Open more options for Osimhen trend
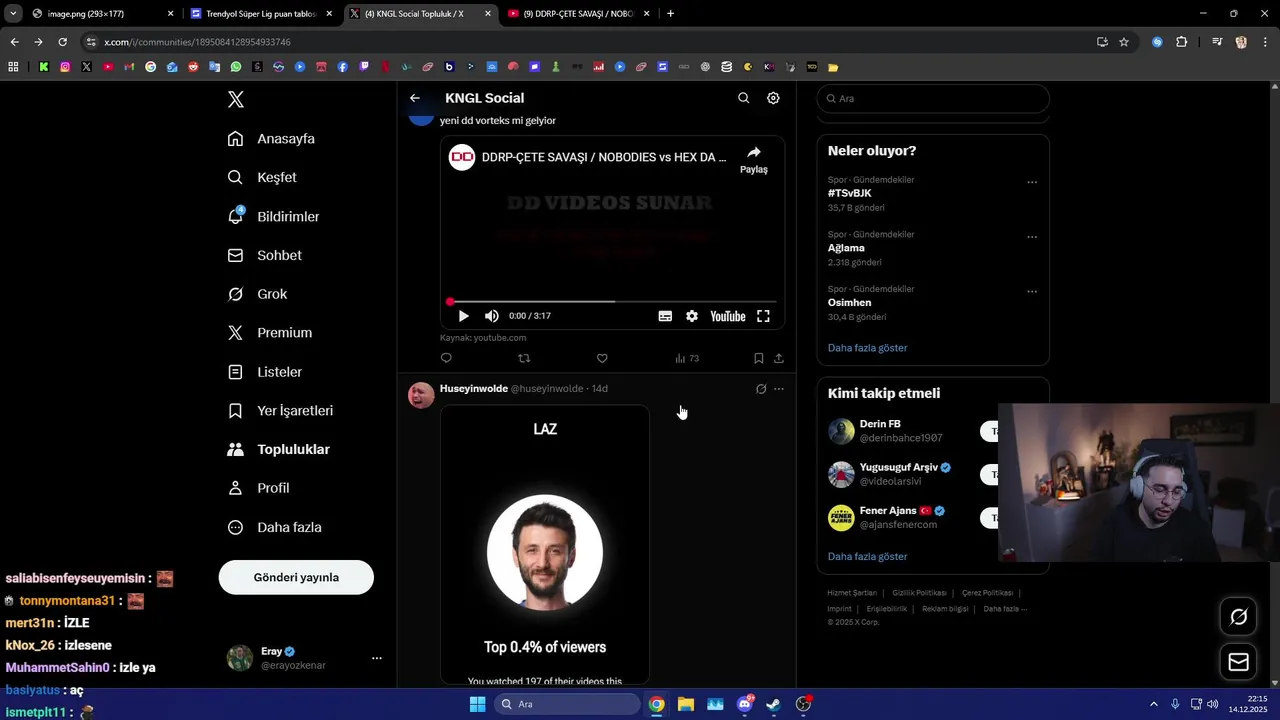 [x=1032, y=292]
